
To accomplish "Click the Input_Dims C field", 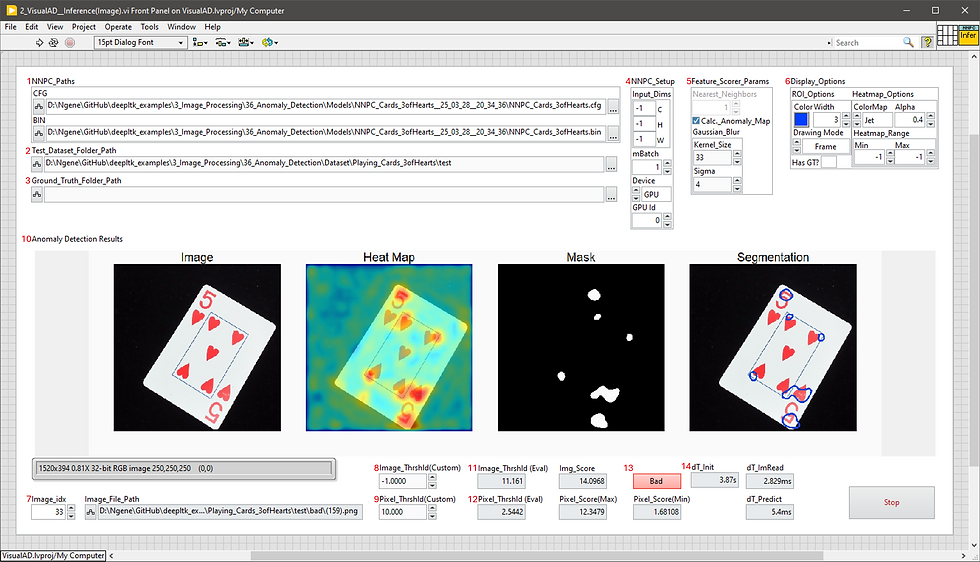I will tap(644, 109).
